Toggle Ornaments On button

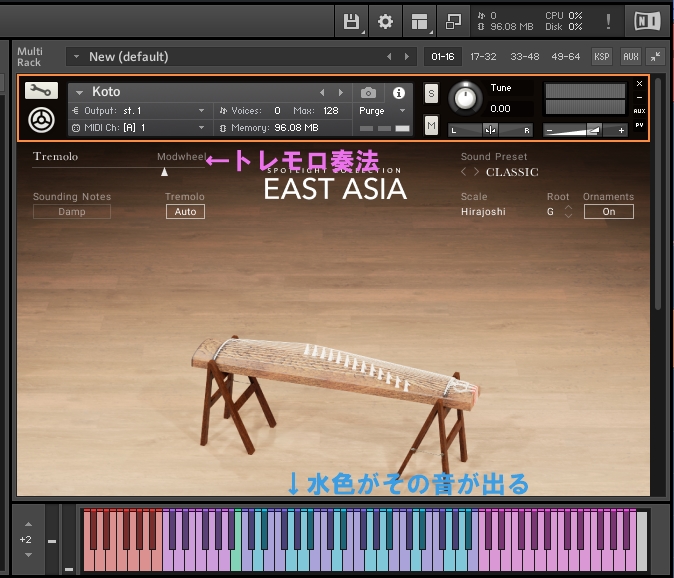608,211
